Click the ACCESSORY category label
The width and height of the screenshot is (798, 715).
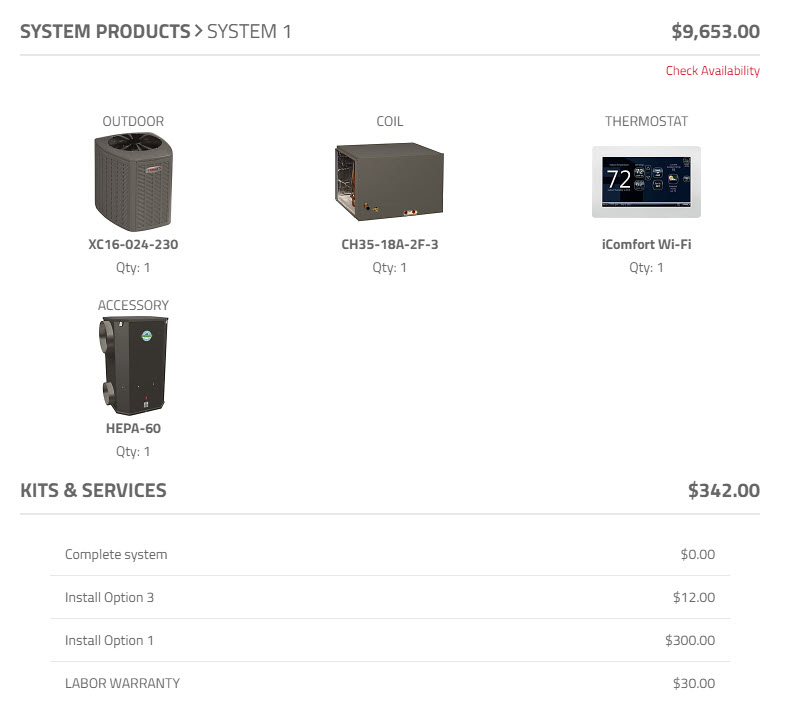[133, 305]
